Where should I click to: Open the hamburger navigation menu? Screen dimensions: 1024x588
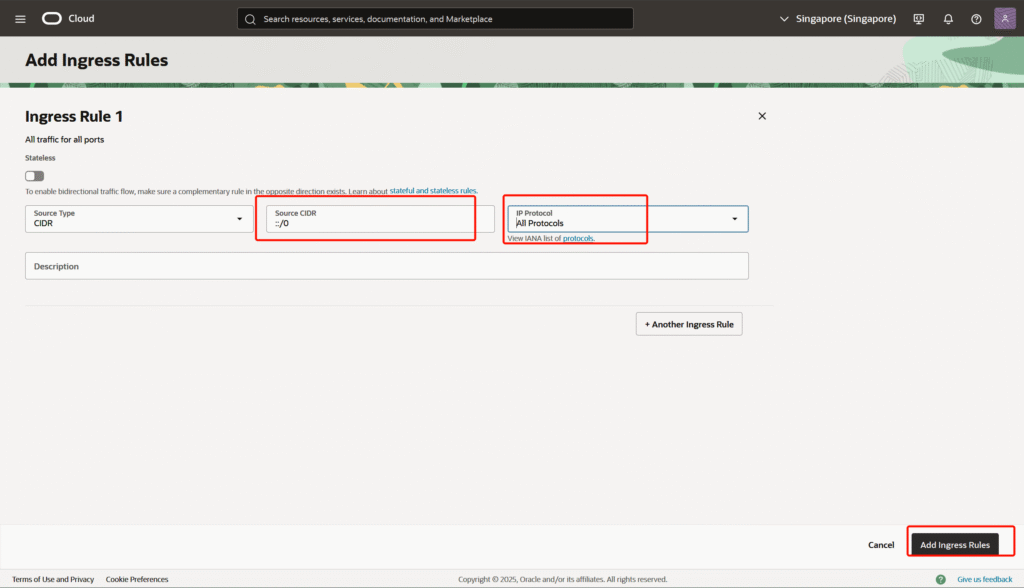[x=20, y=19]
